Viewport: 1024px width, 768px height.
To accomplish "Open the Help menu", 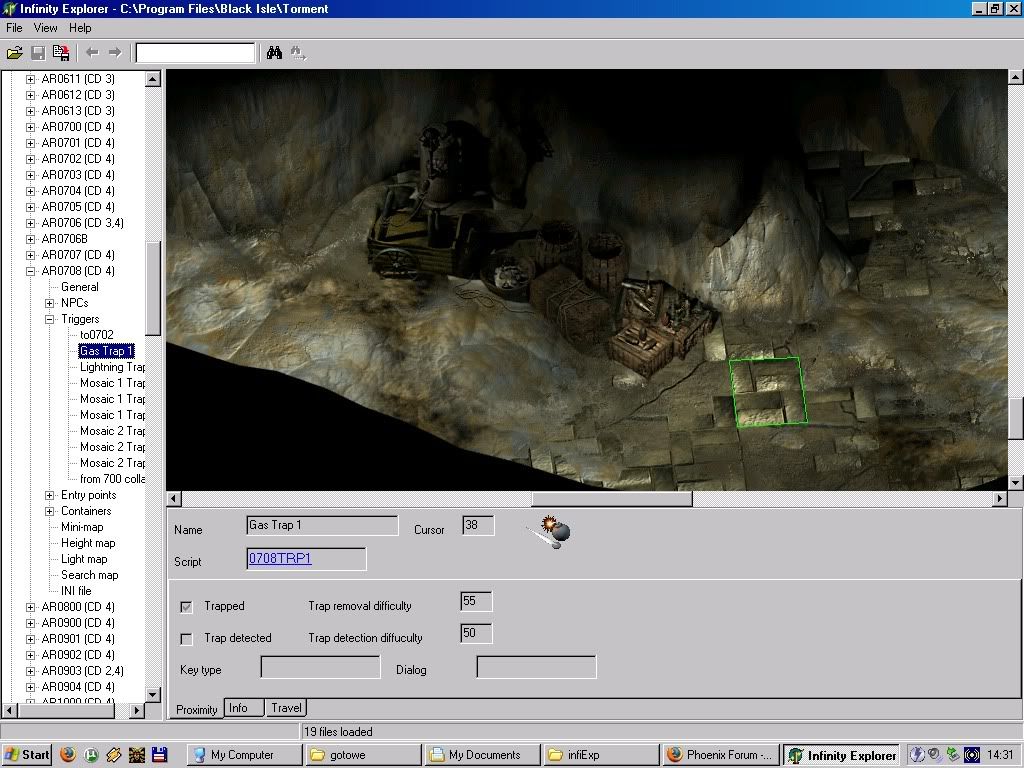I will coord(80,27).
